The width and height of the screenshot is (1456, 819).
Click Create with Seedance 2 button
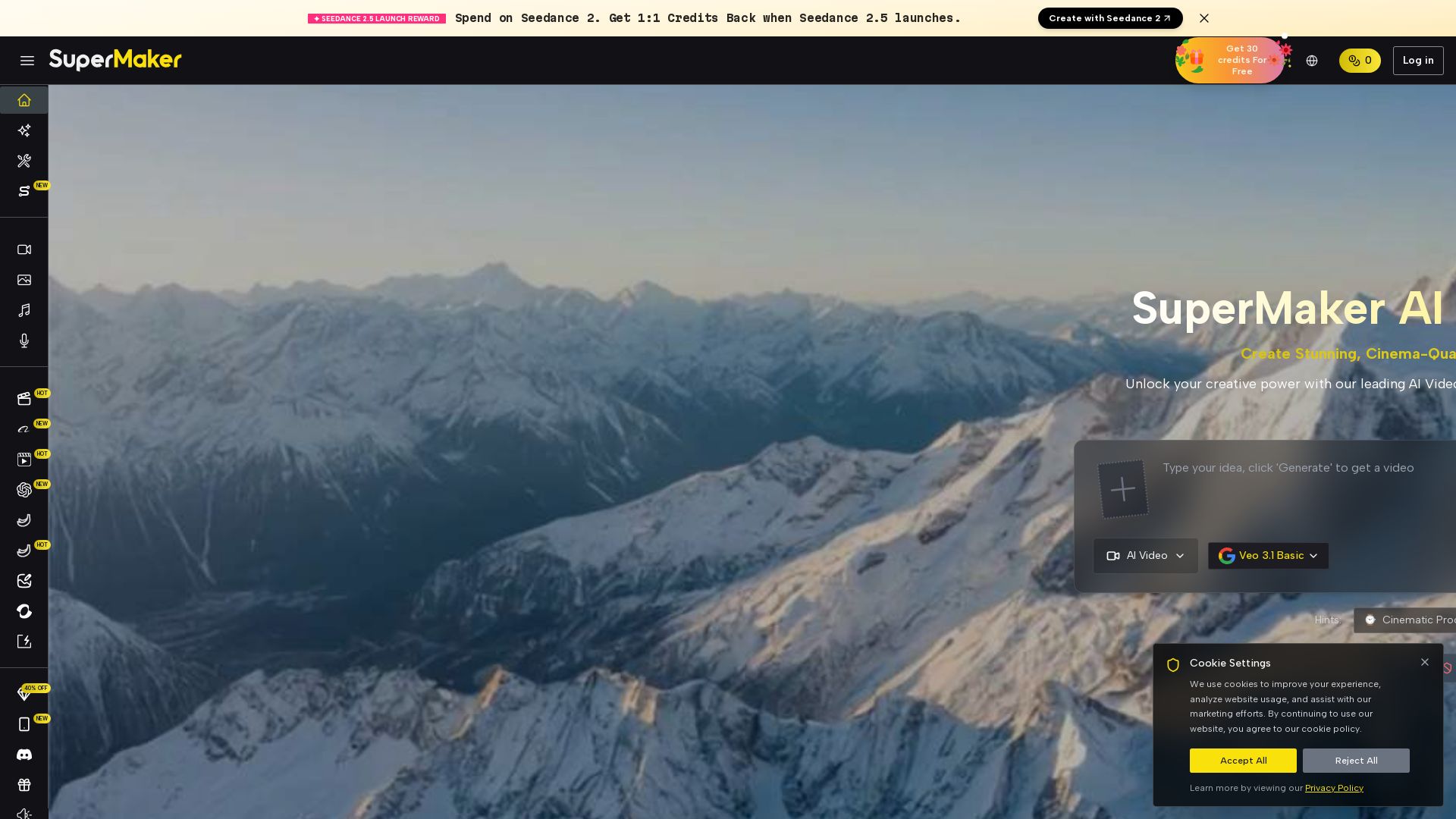tap(1110, 18)
